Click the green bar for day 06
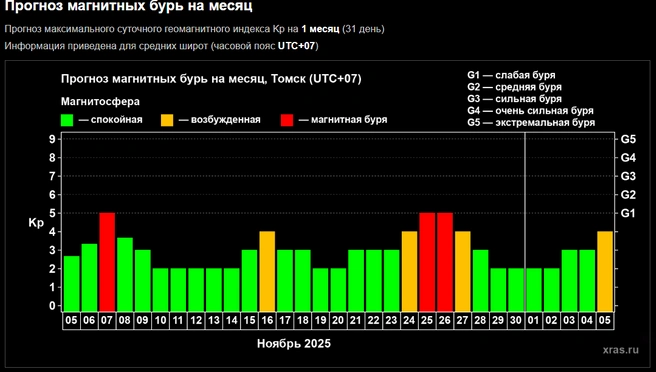 (x=89, y=277)
